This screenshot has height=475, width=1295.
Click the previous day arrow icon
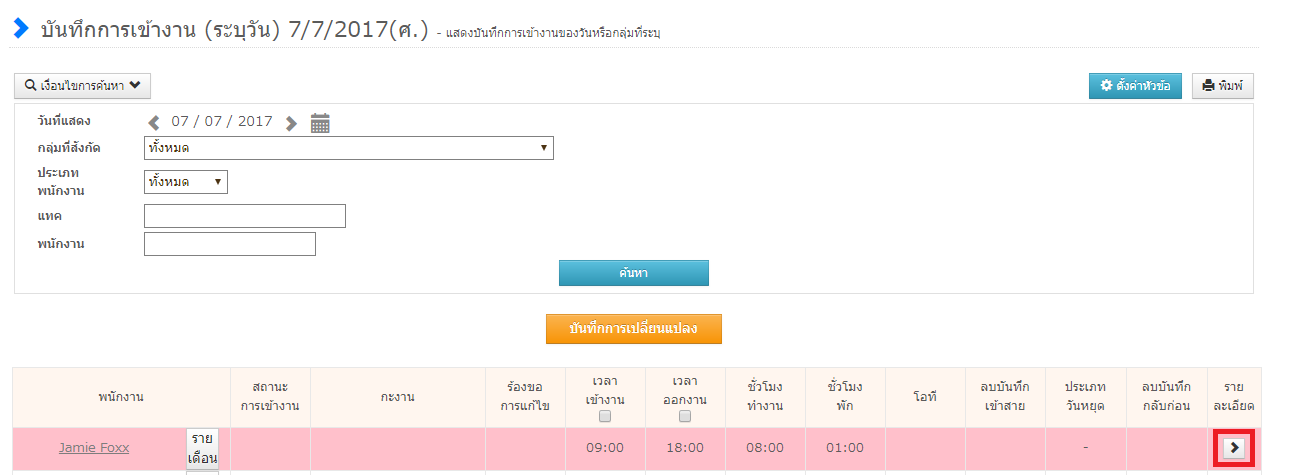[x=154, y=123]
